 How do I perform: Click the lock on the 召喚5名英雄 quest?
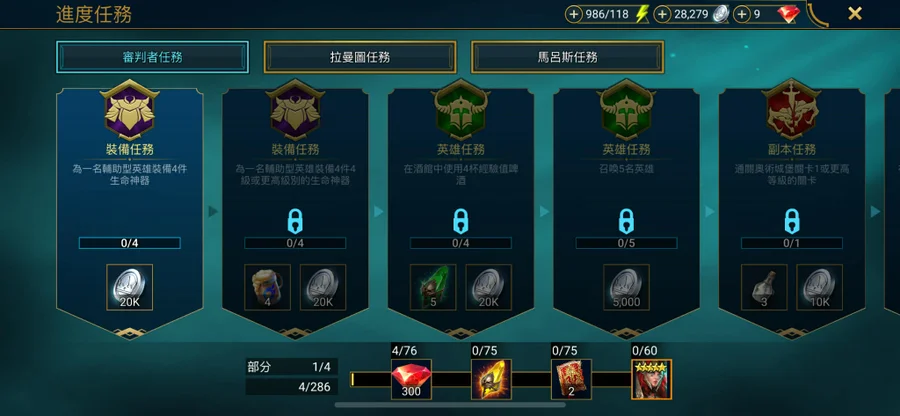pos(626,221)
